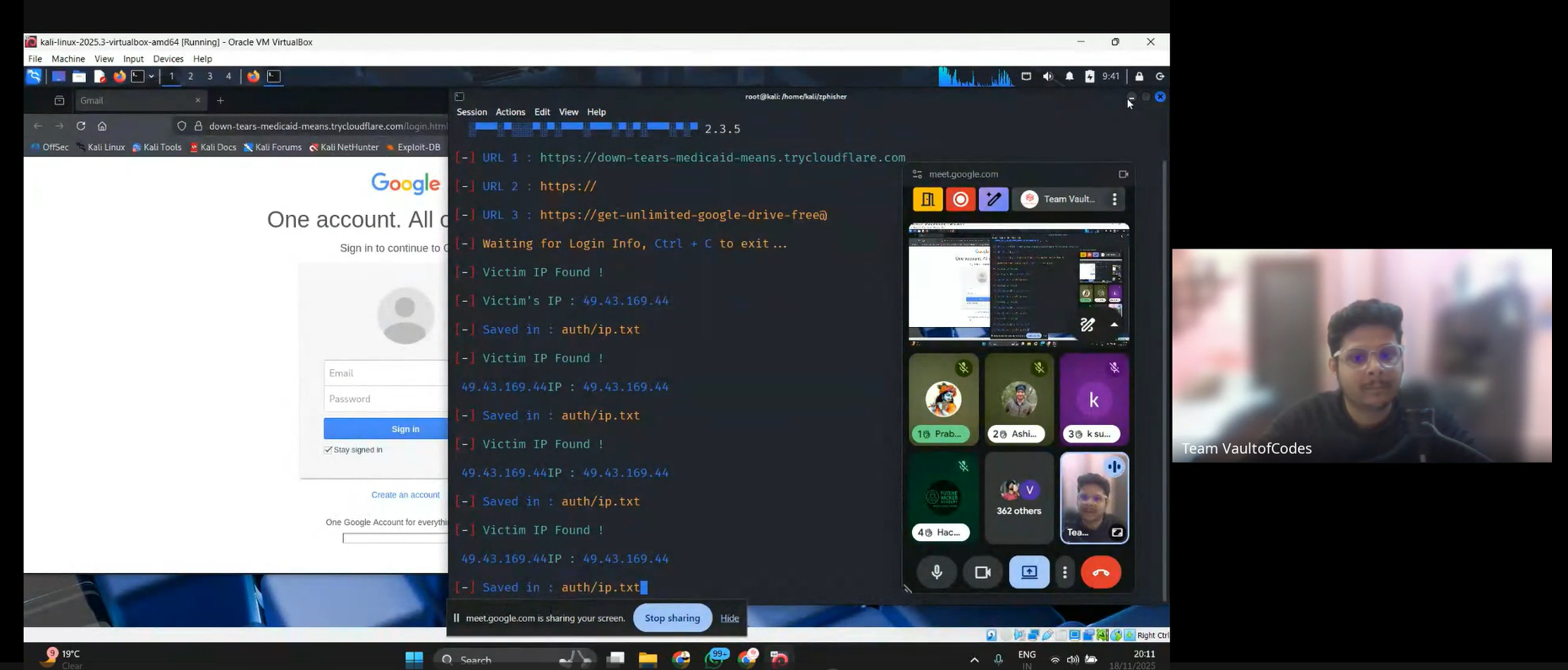Collapse the shared screen preview using the arrow
This screenshot has height=670, width=1568.
1114,324
